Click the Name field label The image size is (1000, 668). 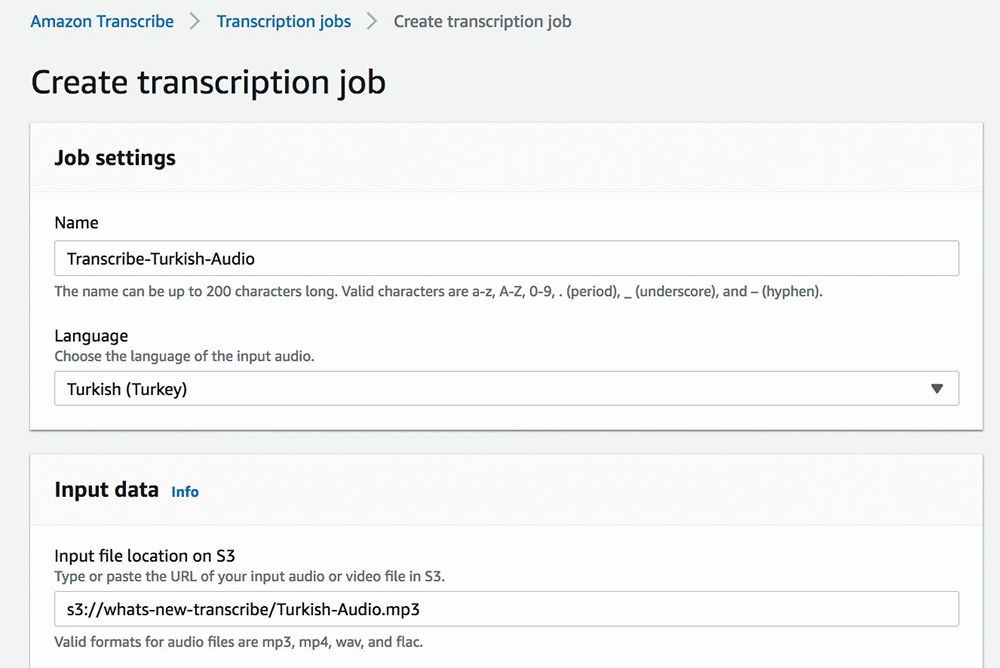pos(76,223)
